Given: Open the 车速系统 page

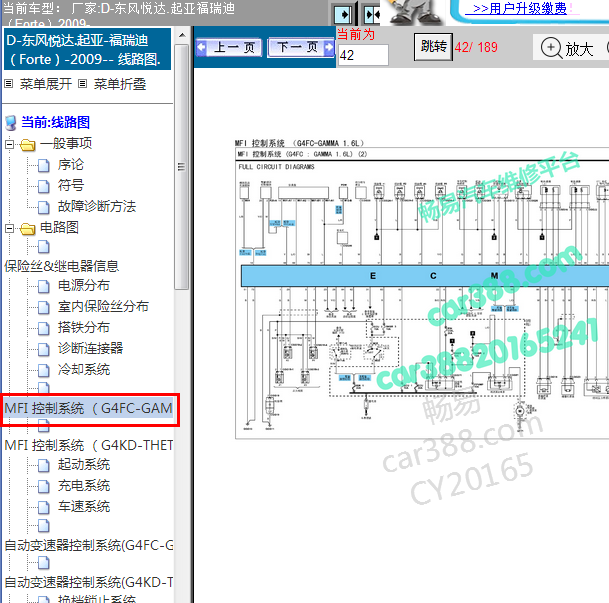Looking at the screenshot, I should (x=84, y=507).
